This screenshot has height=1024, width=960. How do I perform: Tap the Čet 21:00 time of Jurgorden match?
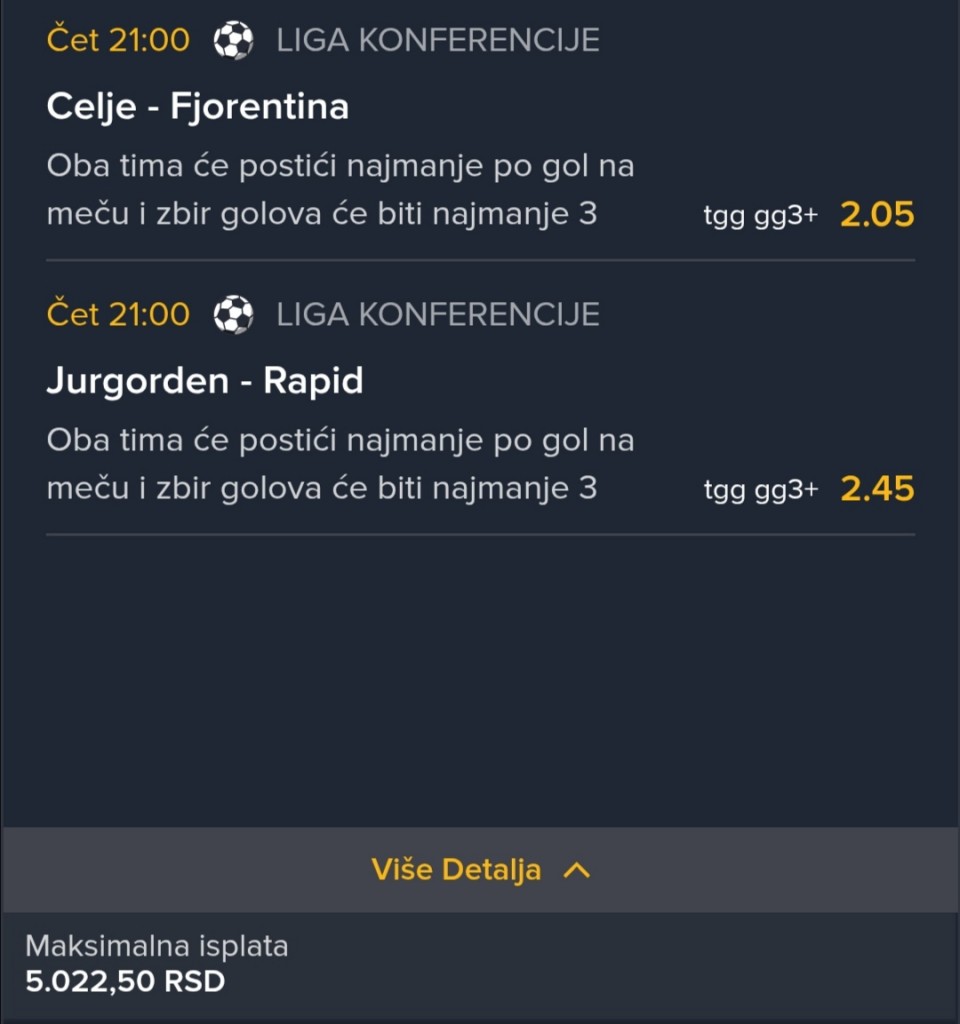pyautogui.click(x=117, y=315)
